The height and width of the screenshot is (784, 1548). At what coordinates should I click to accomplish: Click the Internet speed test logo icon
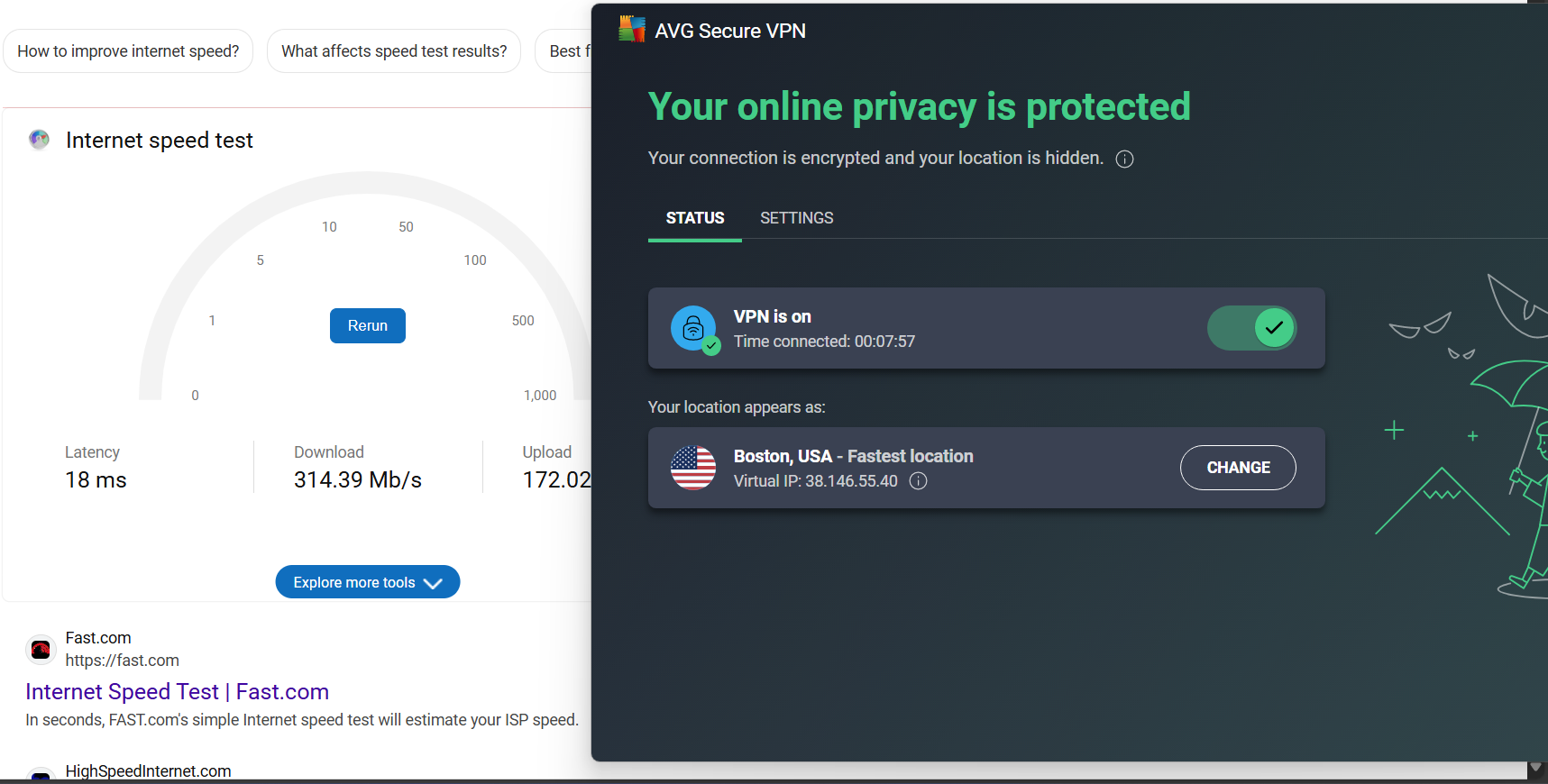click(x=39, y=140)
